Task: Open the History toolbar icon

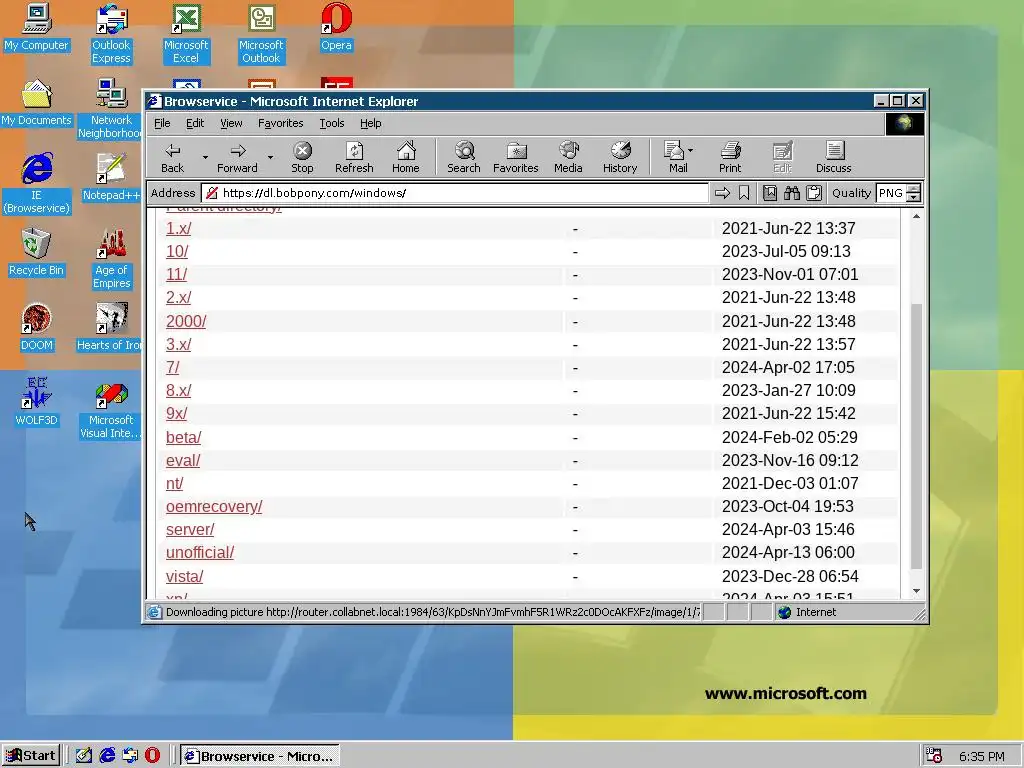Action: click(x=620, y=157)
